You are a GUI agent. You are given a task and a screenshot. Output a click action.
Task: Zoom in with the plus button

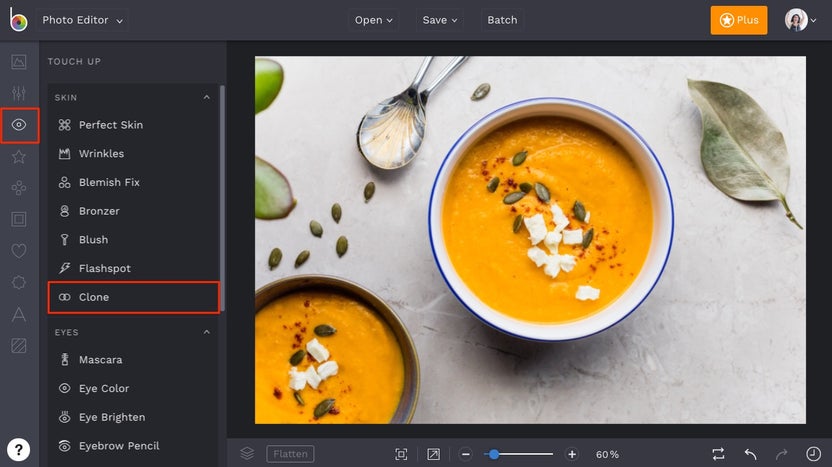571,454
